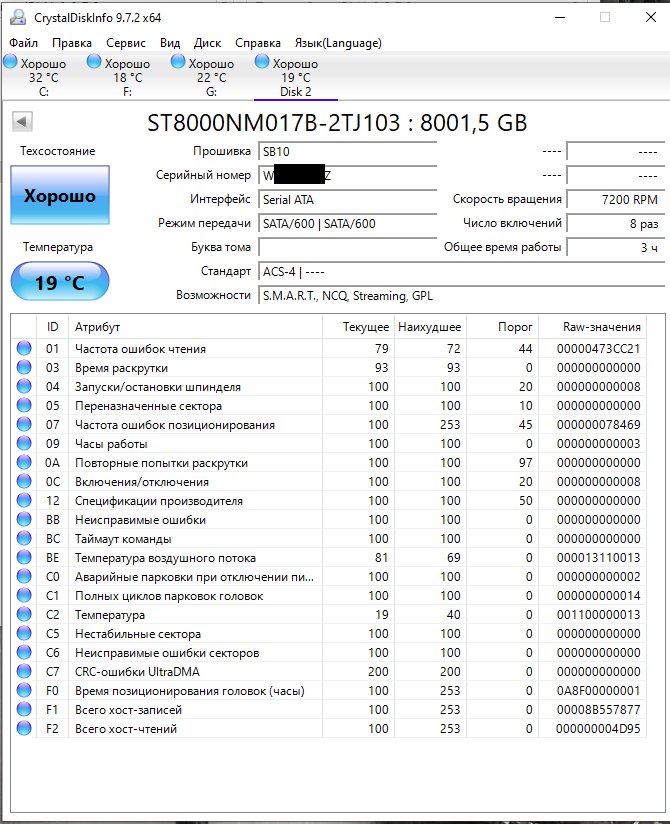Image resolution: width=670 pixels, height=824 pixels.
Task: Select the Disk 2 tab at 19 °C
Action: (x=295, y=77)
